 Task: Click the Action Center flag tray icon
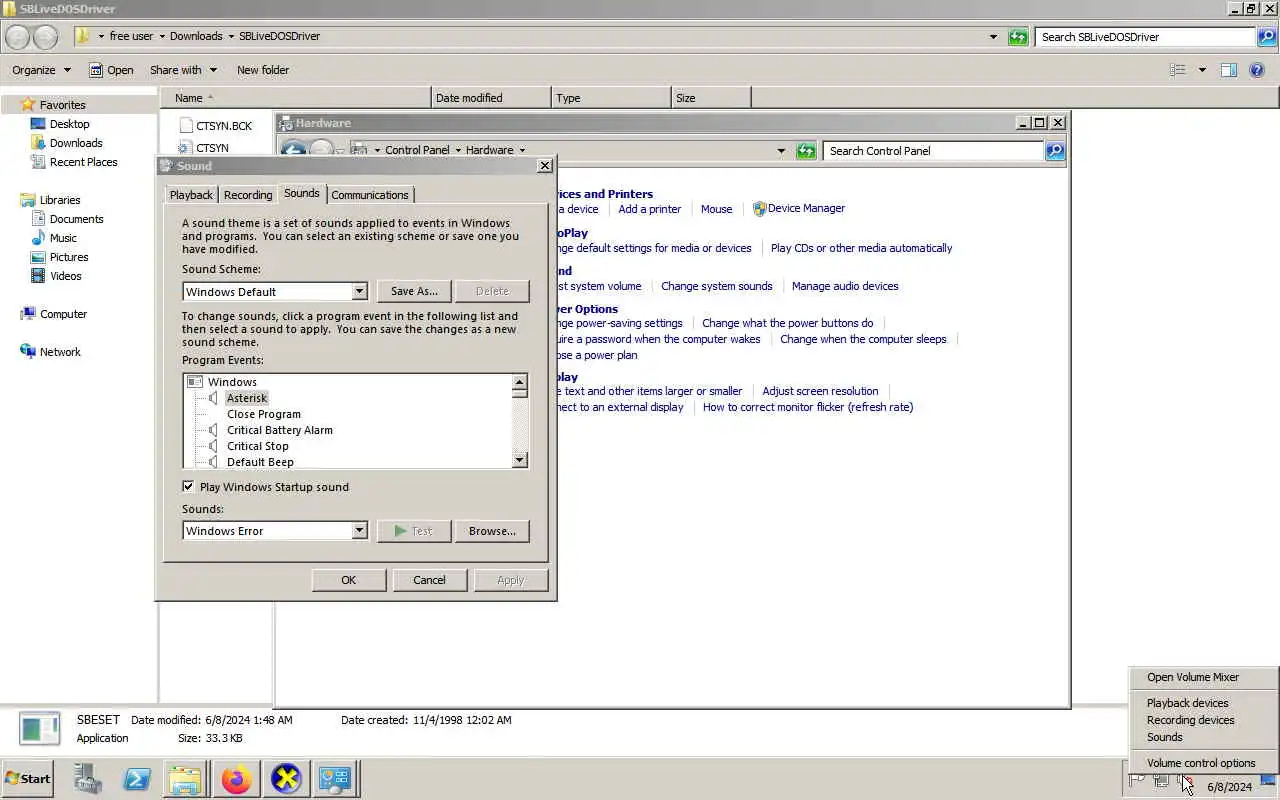pyautogui.click(x=1137, y=781)
